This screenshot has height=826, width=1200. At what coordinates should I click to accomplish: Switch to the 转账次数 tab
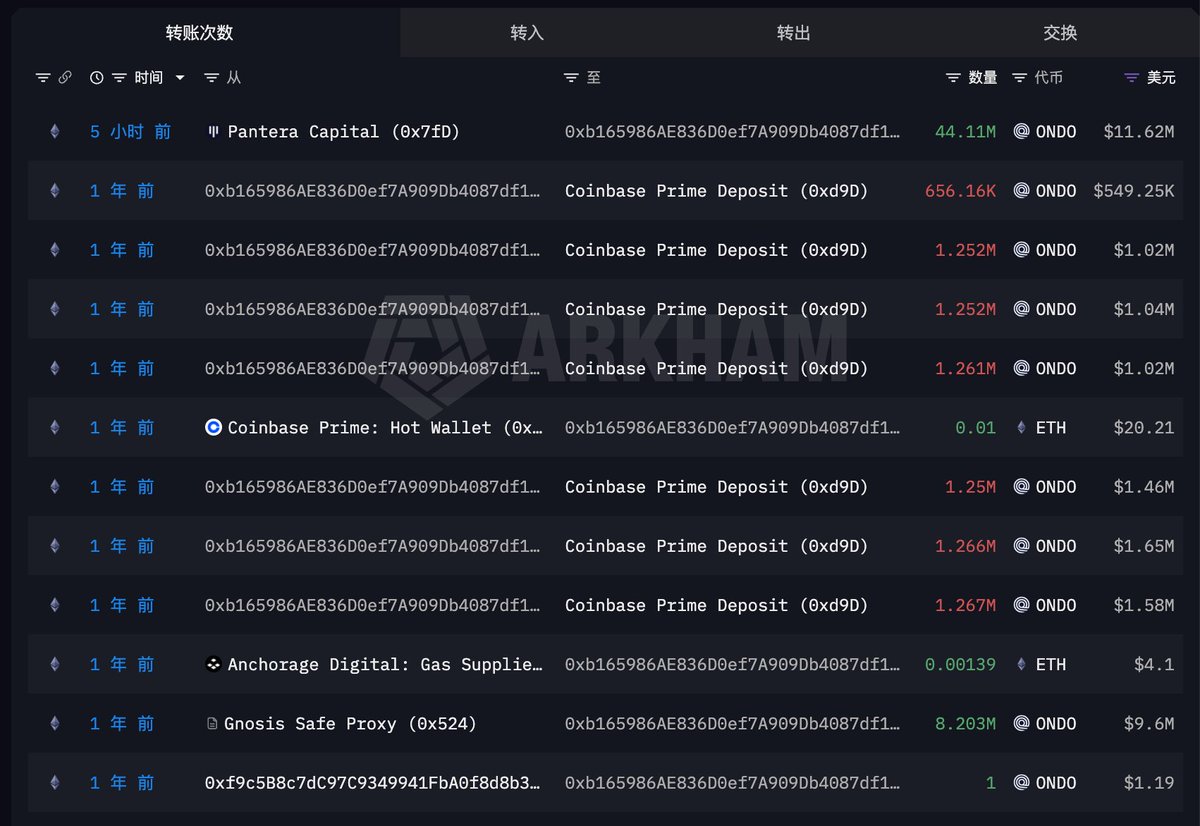coord(200,33)
